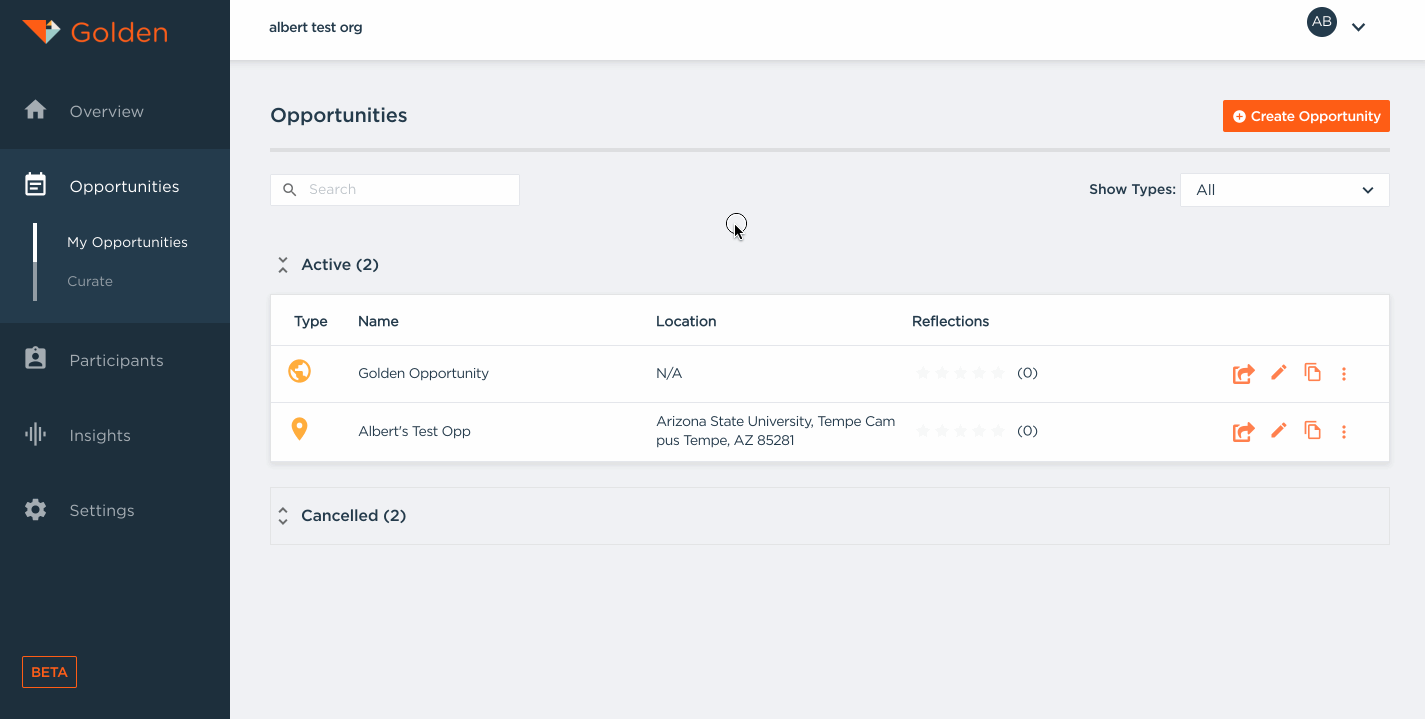Image resolution: width=1425 pixels, height=719 pixels.
Task: Edit Albert's Test Opp with pencil icon
Action: (1278, 431)
